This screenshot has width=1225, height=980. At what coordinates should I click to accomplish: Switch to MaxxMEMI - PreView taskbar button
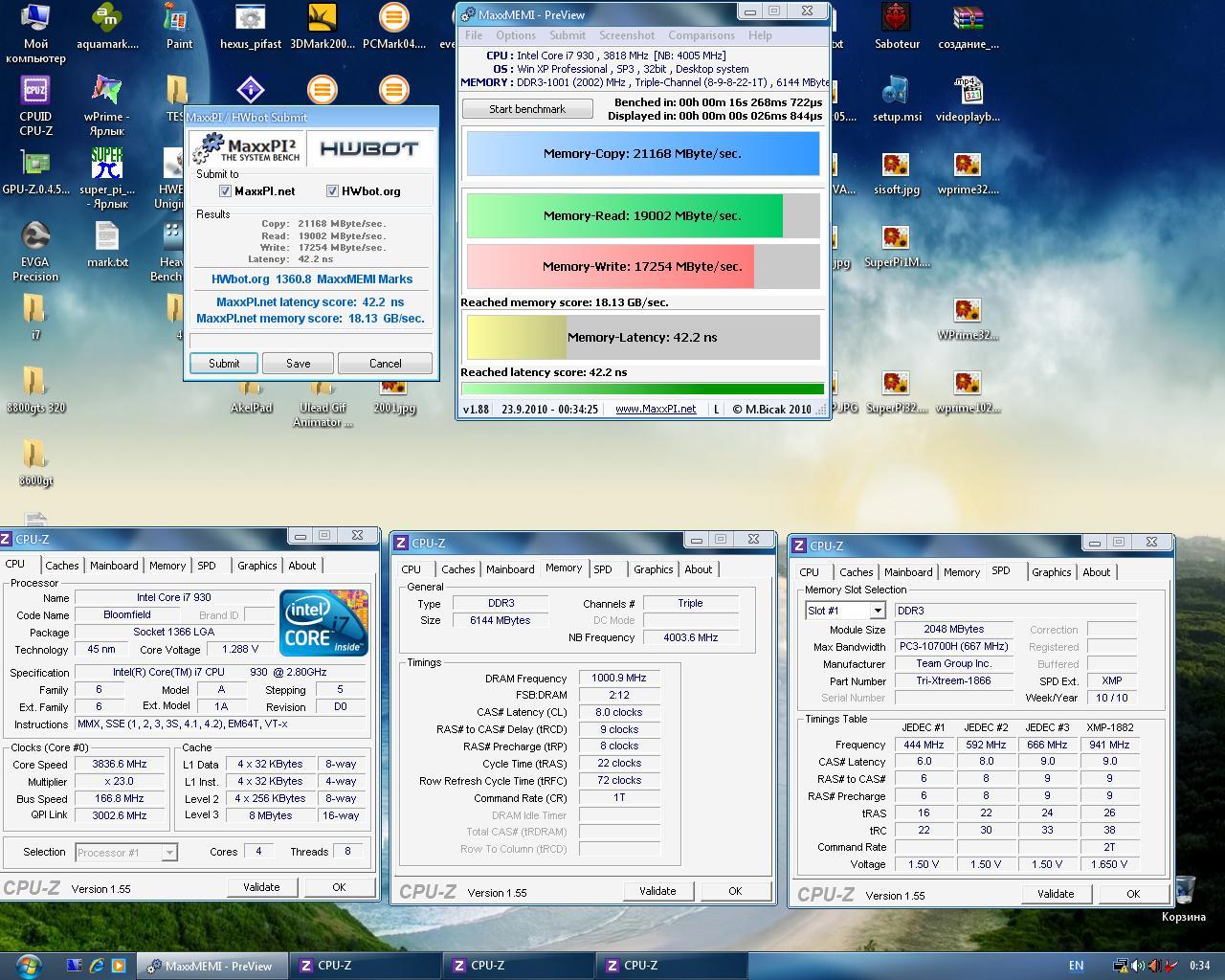pyautogui.click(x=211, y=966)
